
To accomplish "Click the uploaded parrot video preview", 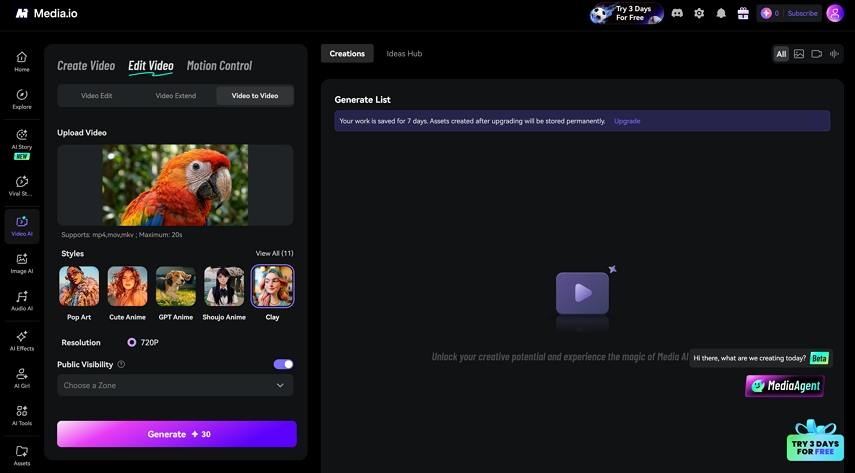I will (175, 185).
